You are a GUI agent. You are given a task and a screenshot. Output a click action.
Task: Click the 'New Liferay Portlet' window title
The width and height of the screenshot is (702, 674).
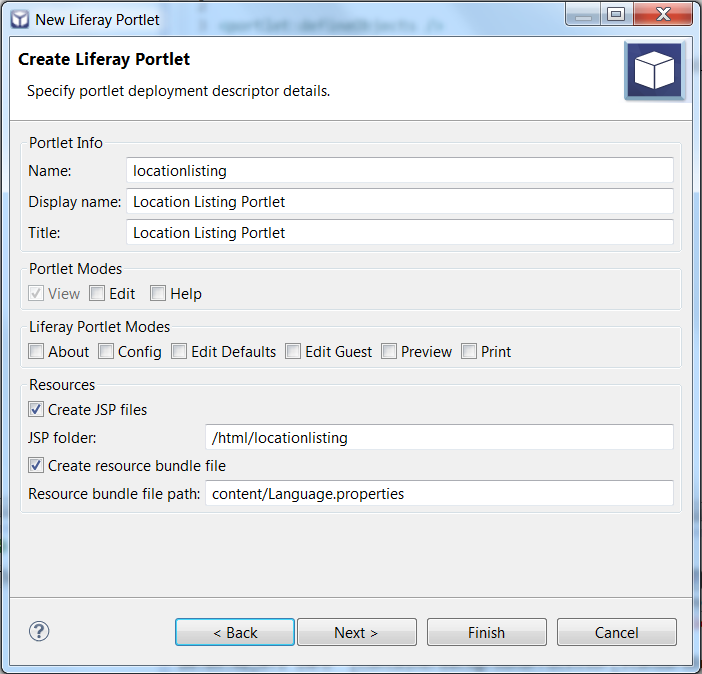pos(97,20)
